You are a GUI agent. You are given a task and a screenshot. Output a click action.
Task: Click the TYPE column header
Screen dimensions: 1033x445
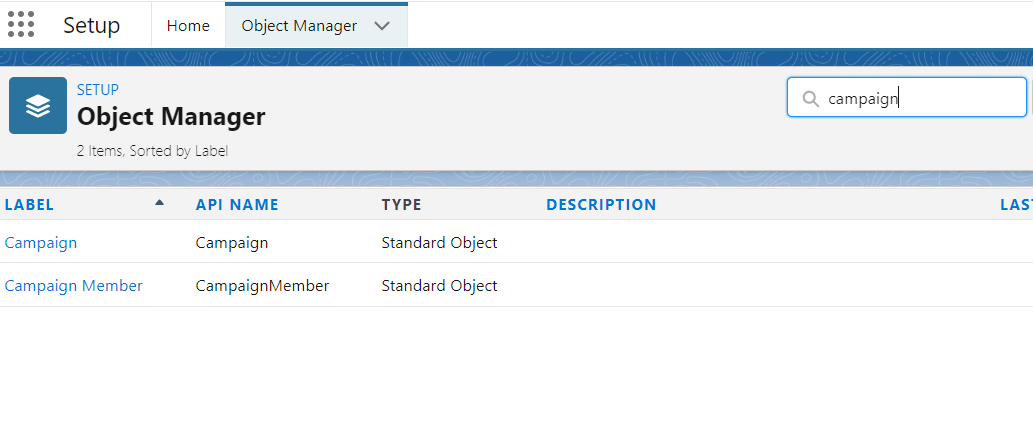(401, 205)
